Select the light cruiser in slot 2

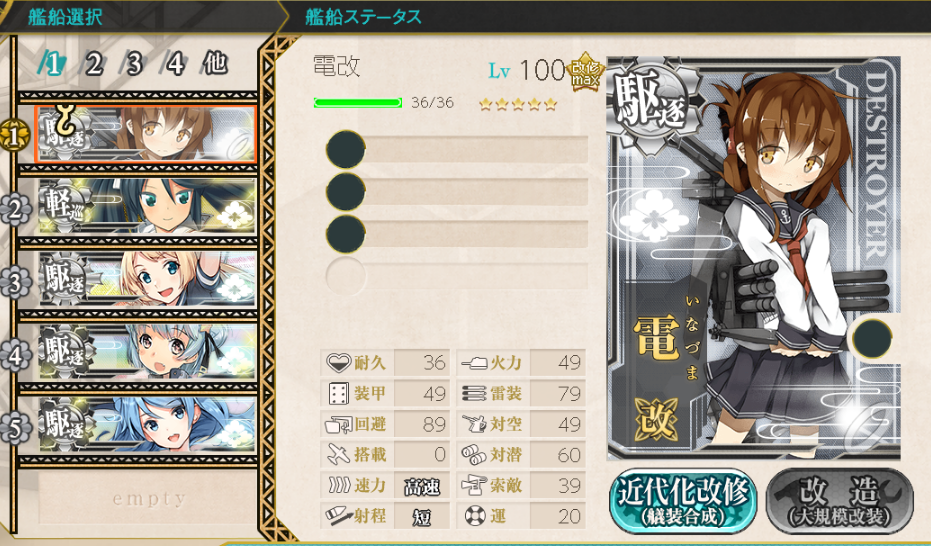pos(147,207)
